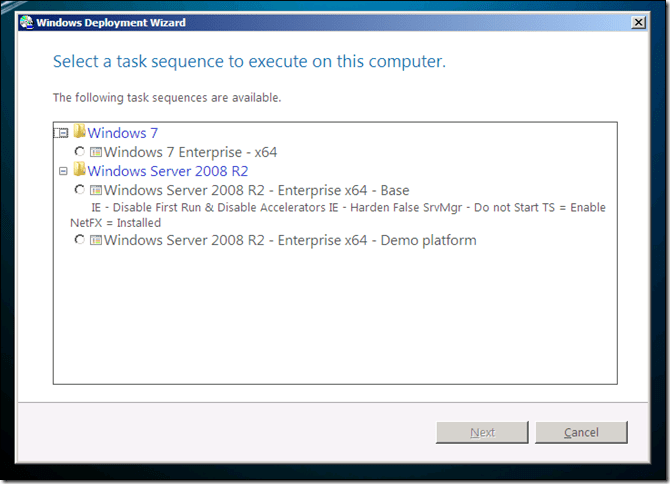Collapse the Windows Server 2008 R2 tree node
Viewport: 670px width, 484px height.
63,171
